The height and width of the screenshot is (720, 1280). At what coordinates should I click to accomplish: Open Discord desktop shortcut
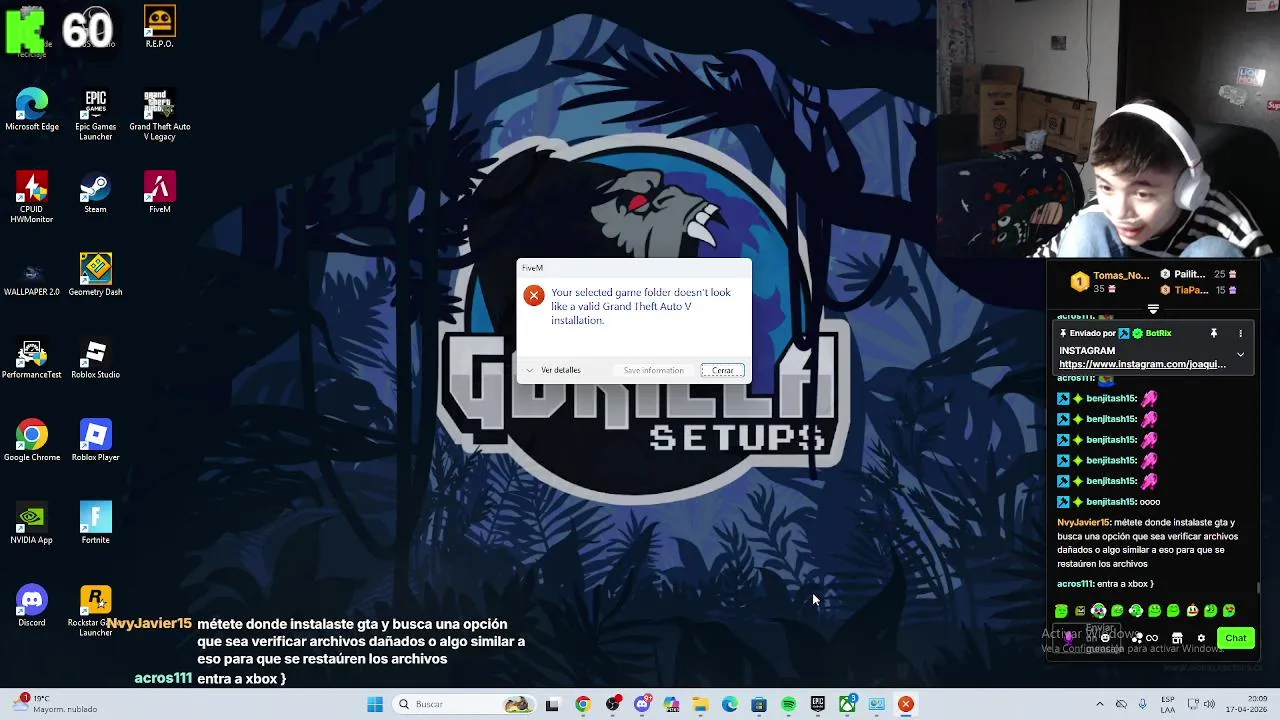[32, 607]
